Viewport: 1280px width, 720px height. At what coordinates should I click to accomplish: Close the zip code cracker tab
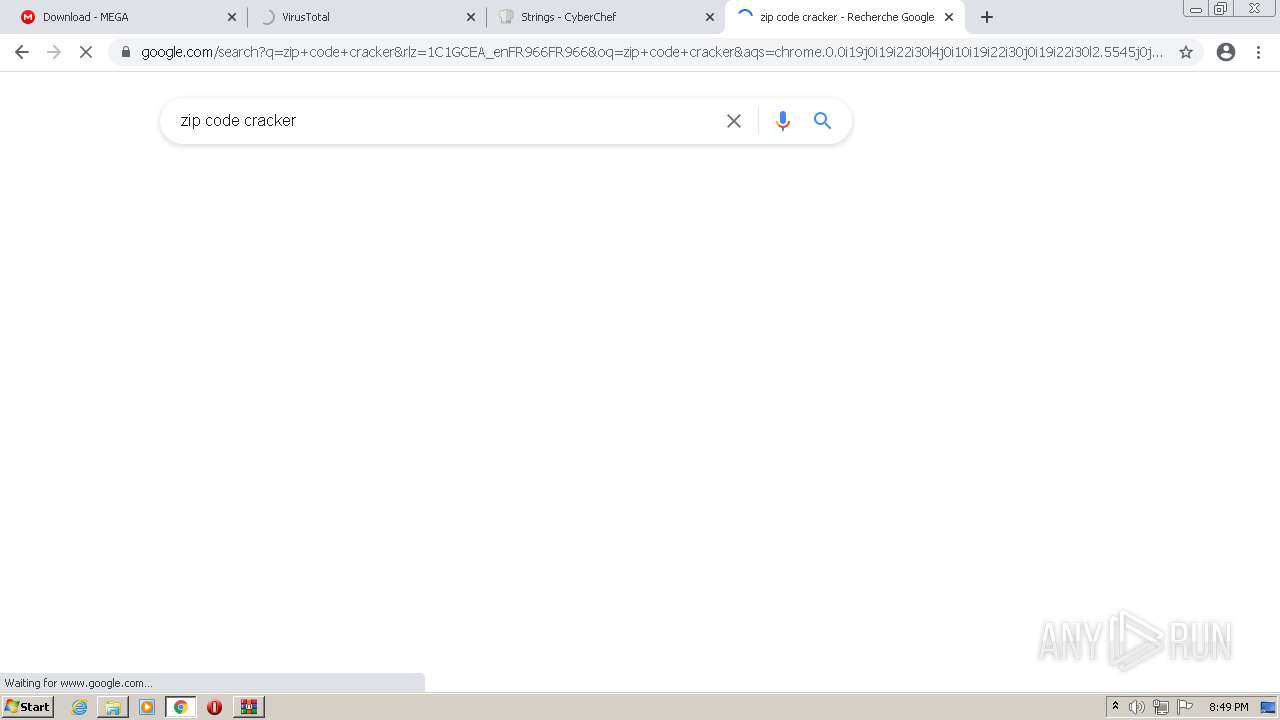coord(949,17)
